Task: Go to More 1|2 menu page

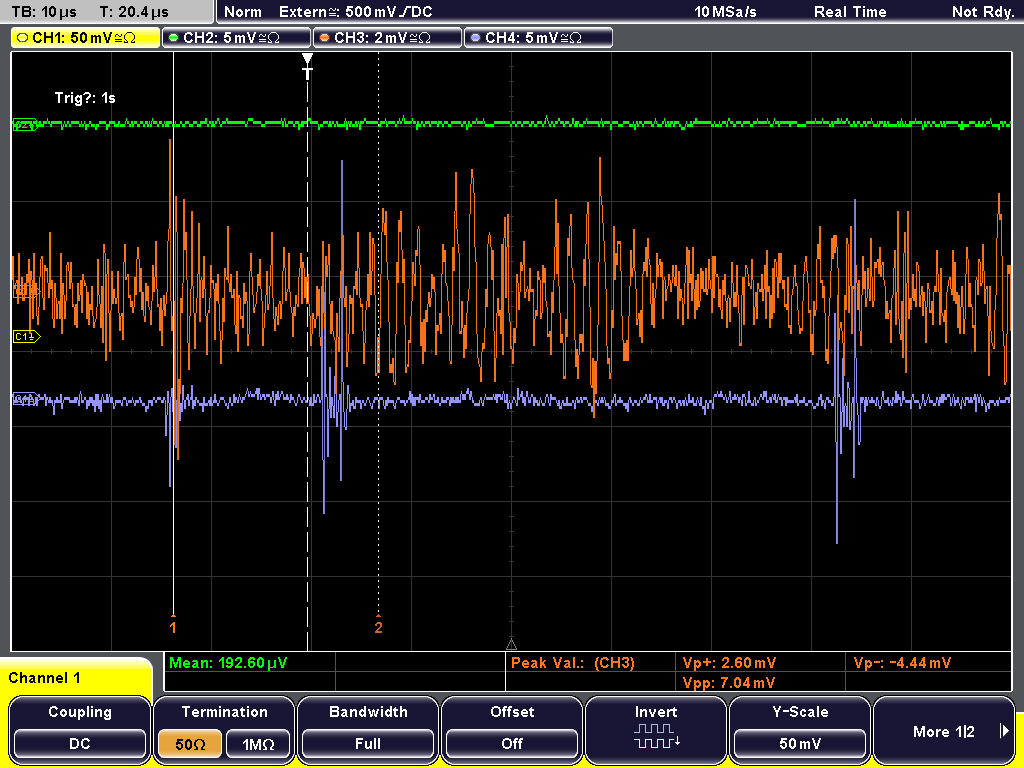Action: coord(944,729)
